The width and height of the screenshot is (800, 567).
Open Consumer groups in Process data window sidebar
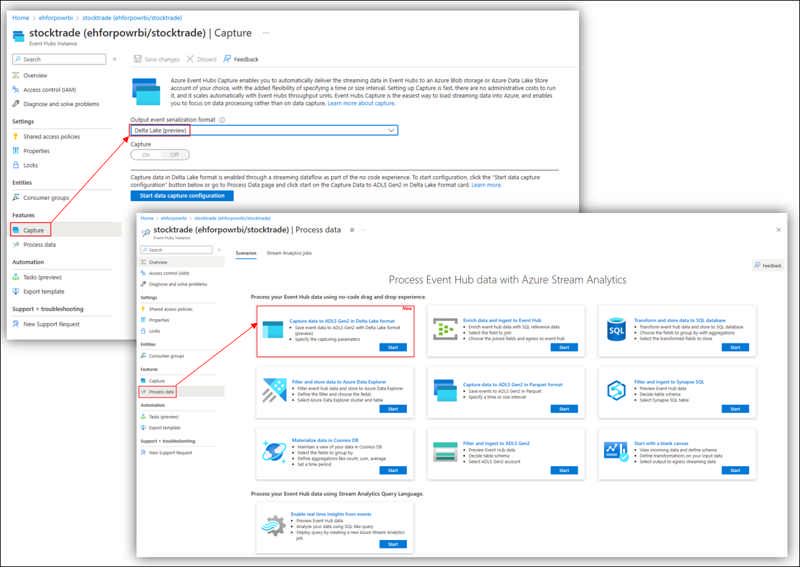(166, 356)
